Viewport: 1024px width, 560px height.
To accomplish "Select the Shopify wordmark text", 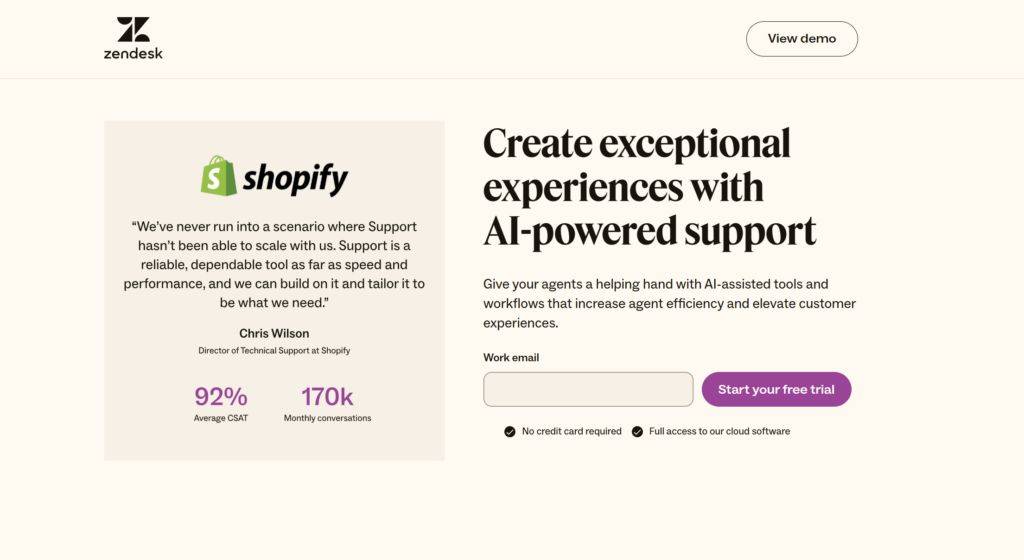I will click(295, 178).
